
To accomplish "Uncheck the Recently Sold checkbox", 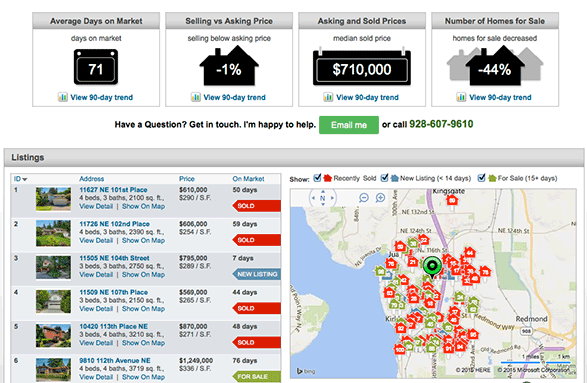I will pyautogui.click(x=317, y=178).
